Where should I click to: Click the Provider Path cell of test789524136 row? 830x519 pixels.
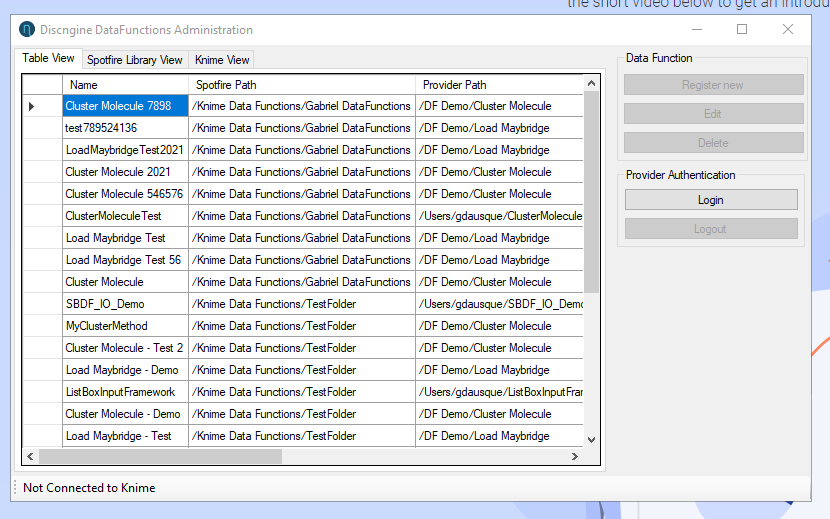(x=500, y=128)
